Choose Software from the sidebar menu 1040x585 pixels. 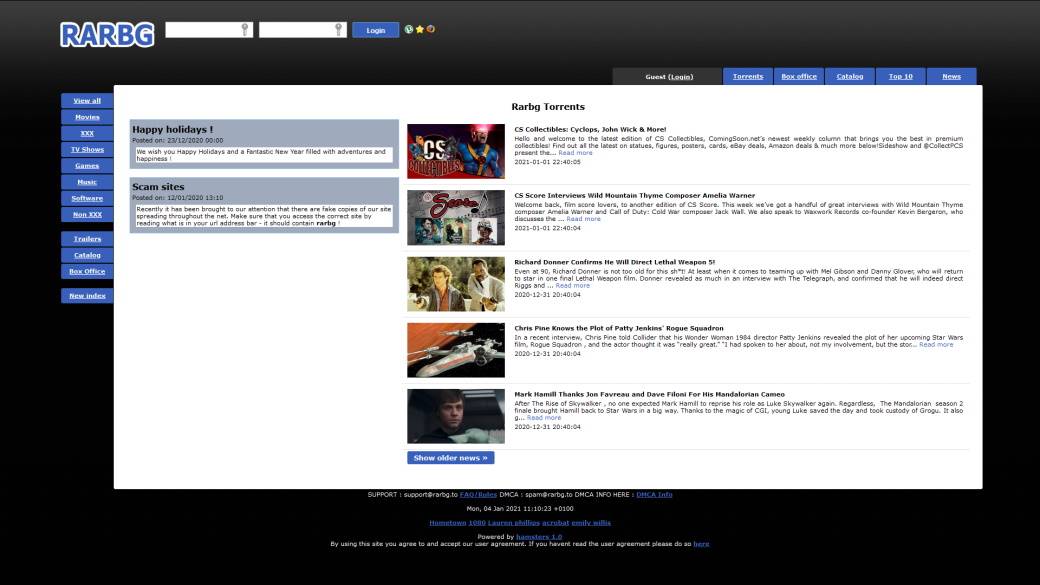[x=87, y=198]
